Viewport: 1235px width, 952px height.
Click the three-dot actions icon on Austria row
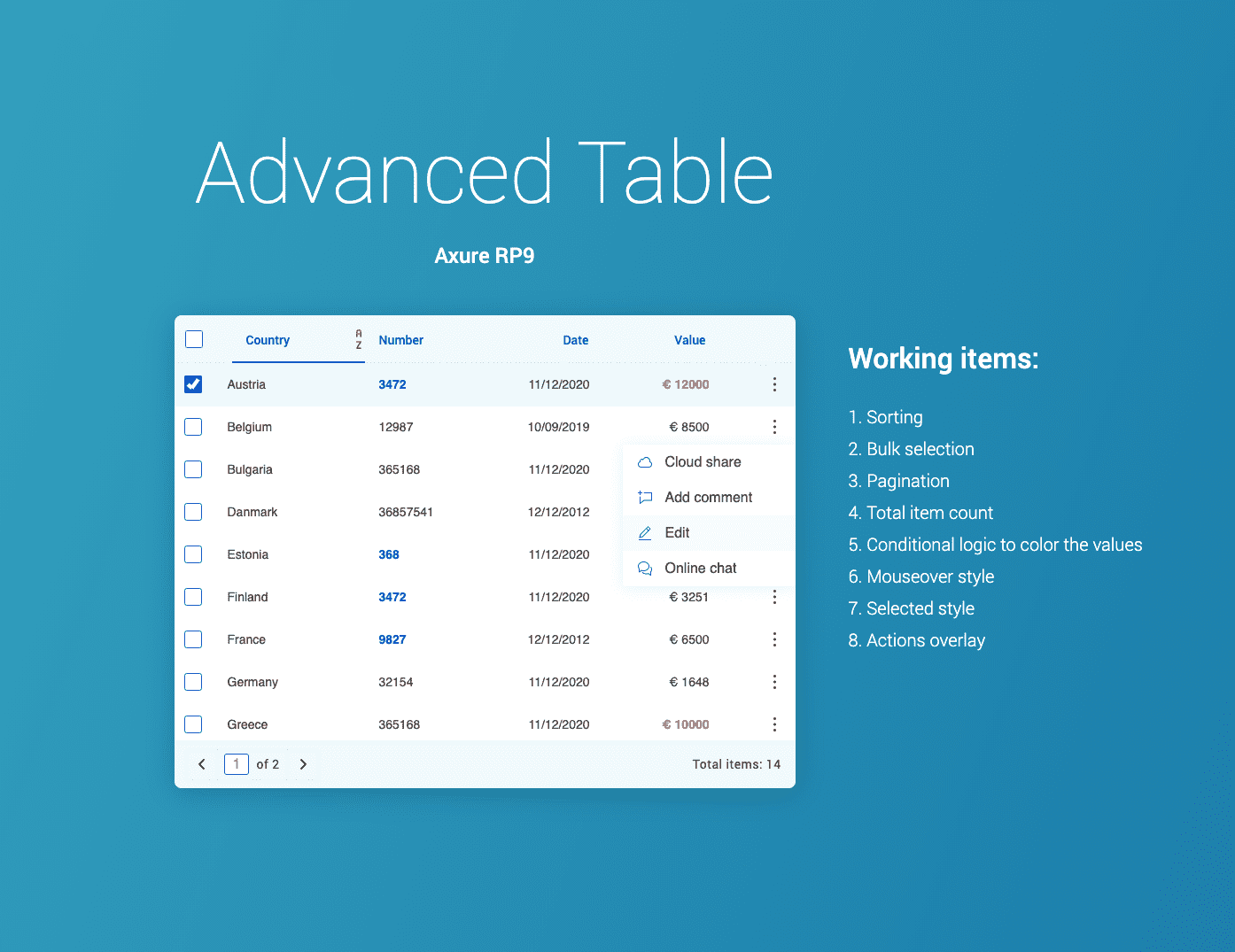(x=774, y=383)
